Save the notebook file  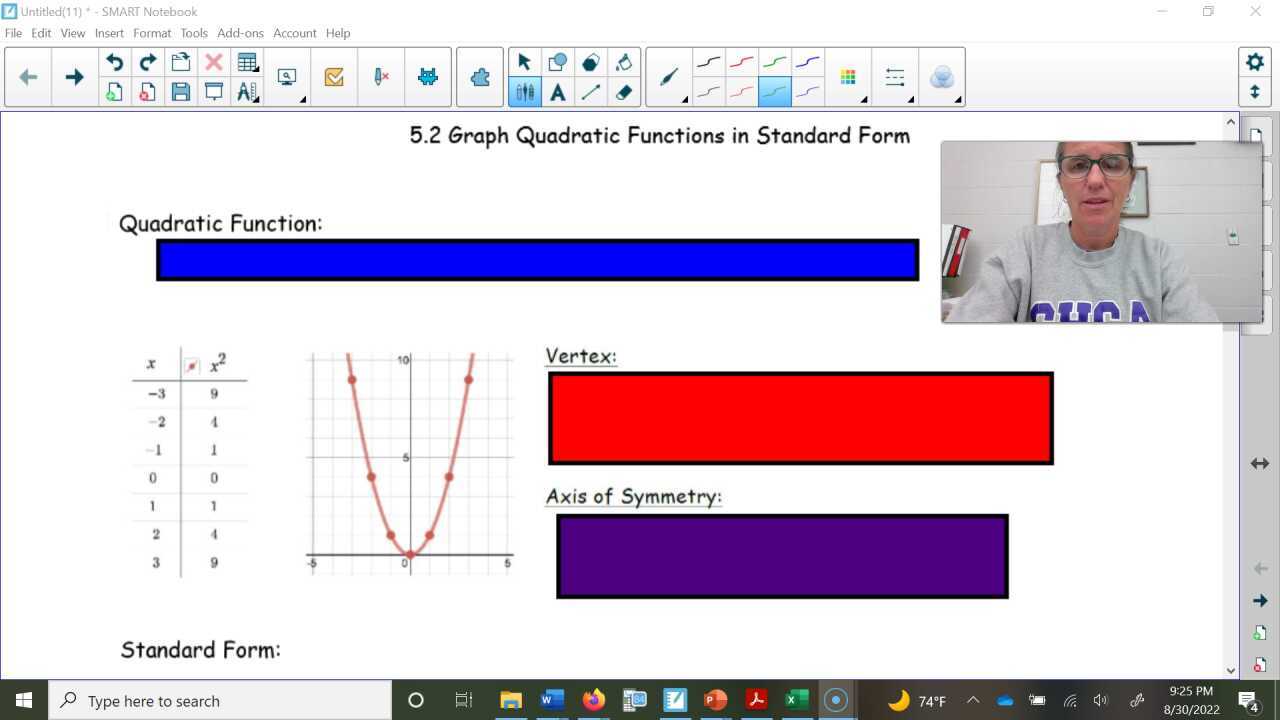click(181, 91)
